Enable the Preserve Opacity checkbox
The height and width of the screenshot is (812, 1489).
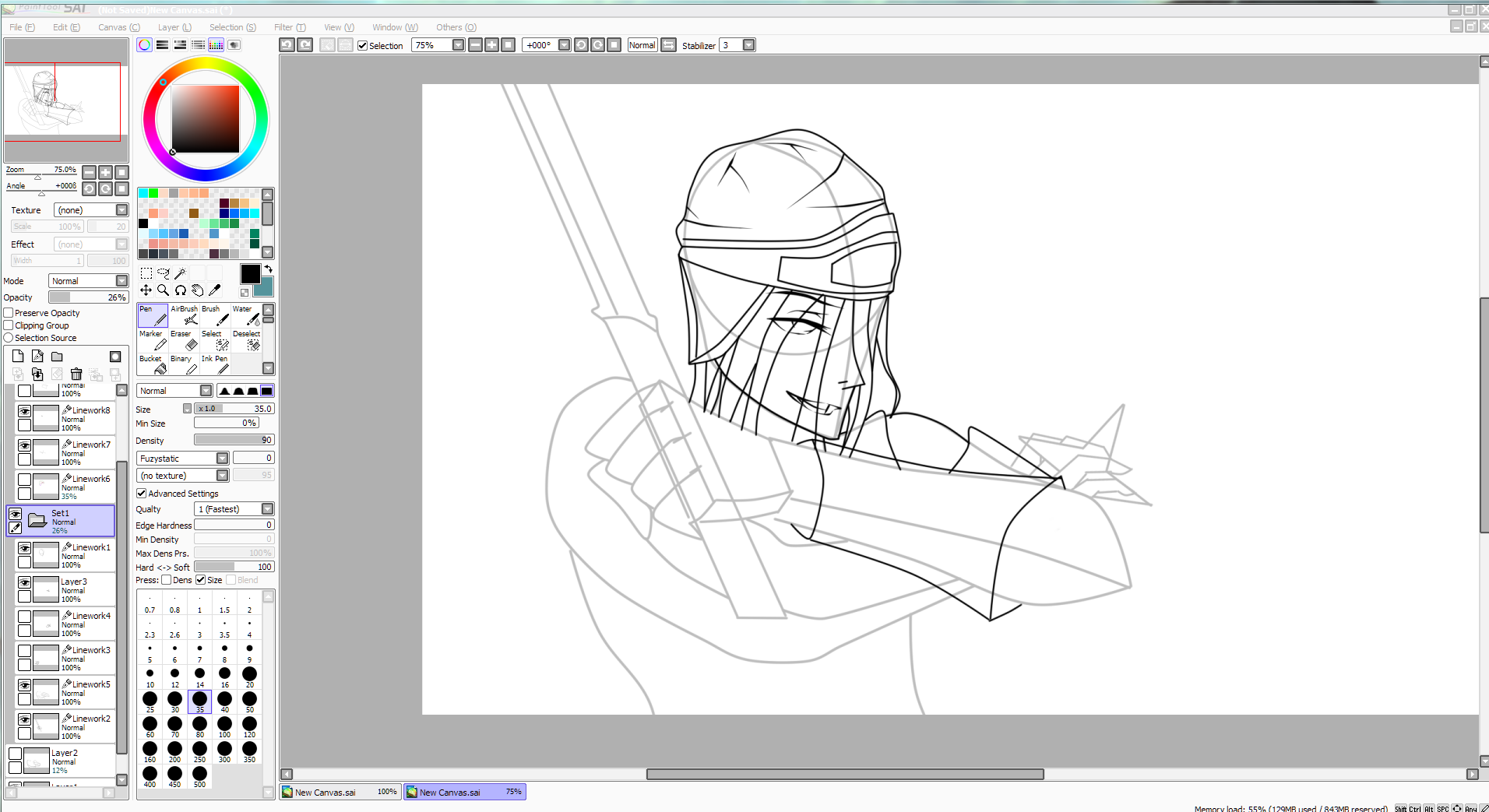click(x=8, y=312)
